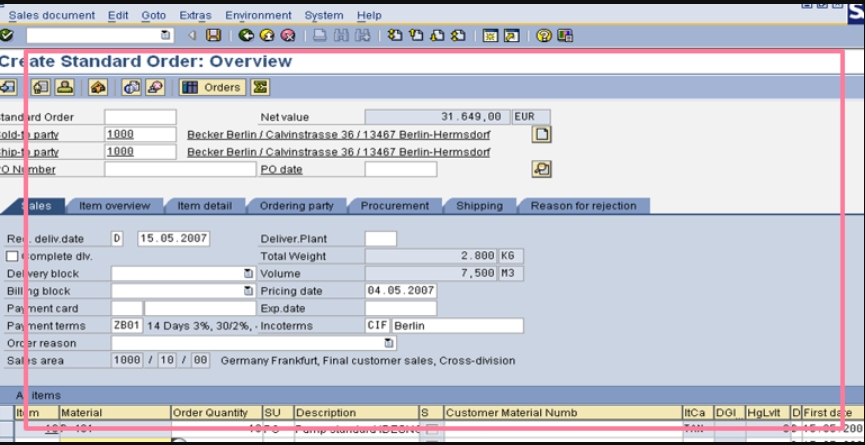
Task: Click the red Cancel icon in toolbar
Action: coord(288,35)
